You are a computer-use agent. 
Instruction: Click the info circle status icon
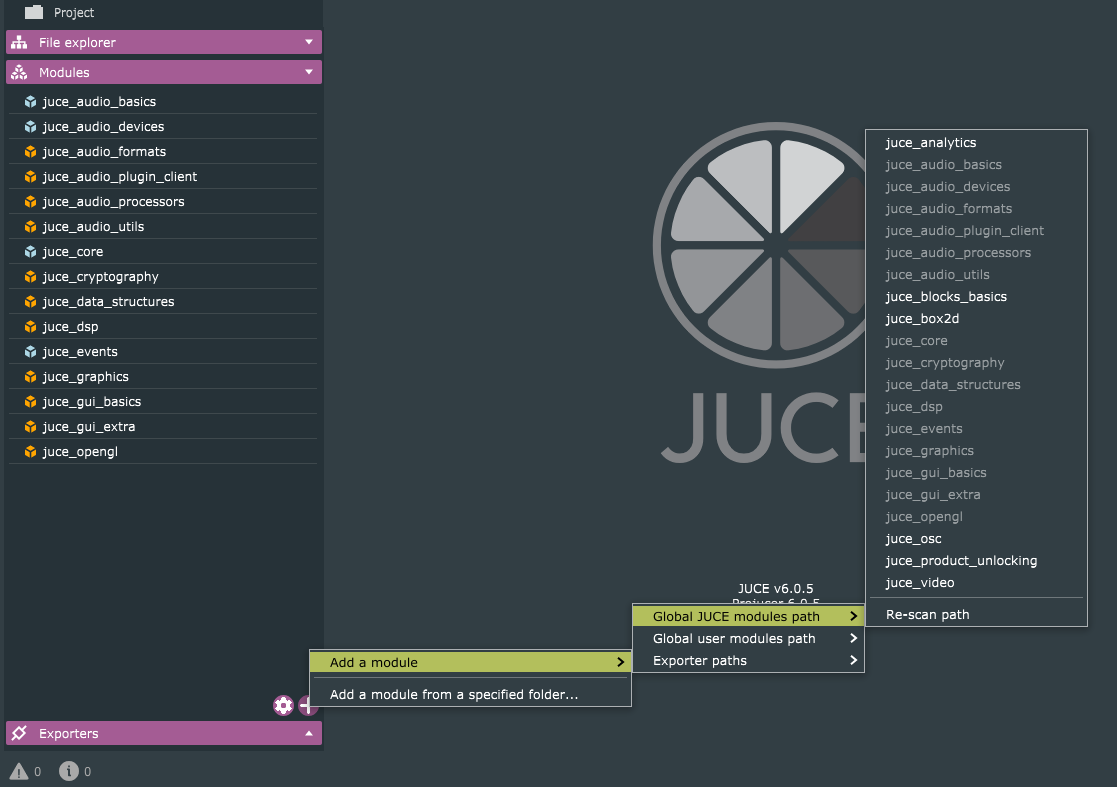68,771
